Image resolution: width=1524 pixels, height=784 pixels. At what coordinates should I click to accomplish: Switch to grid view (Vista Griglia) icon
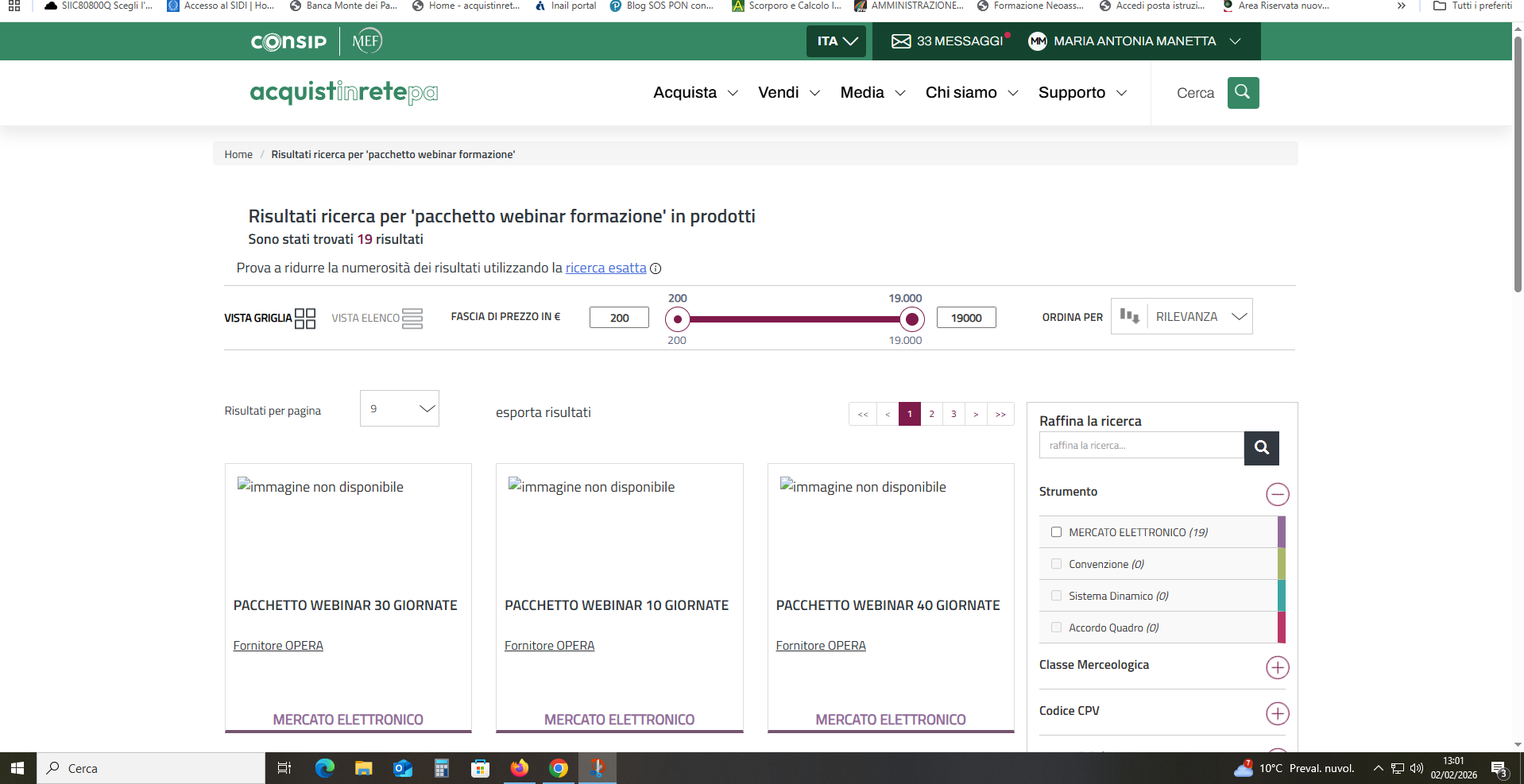coord(305,319)
